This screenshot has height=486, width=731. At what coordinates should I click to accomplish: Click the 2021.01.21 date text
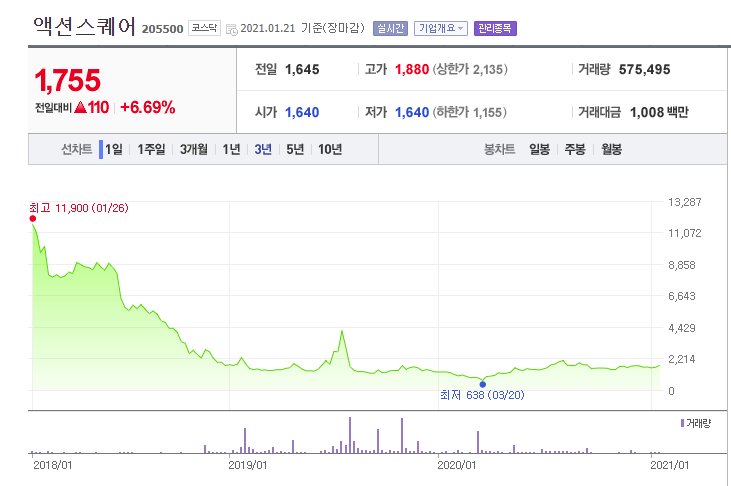click(x=268, y=28)
